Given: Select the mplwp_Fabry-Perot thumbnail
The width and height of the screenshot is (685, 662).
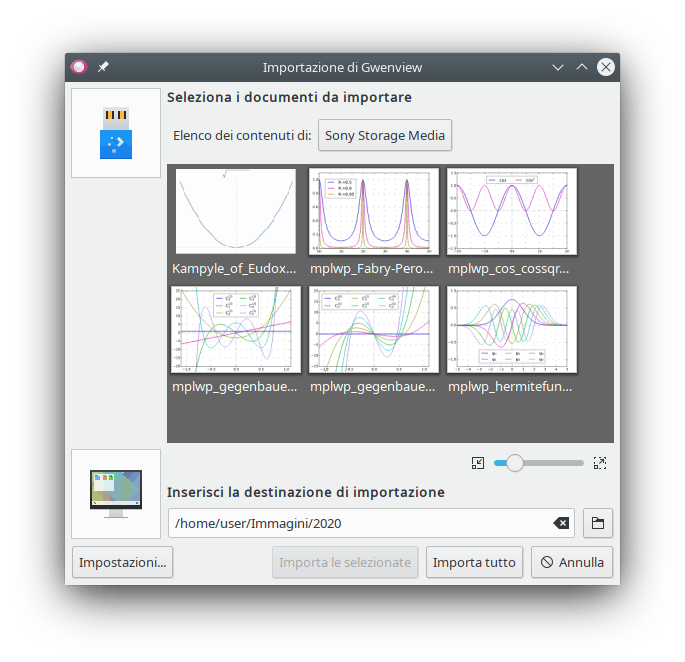Looking at the screenshot, I should 373,209.
